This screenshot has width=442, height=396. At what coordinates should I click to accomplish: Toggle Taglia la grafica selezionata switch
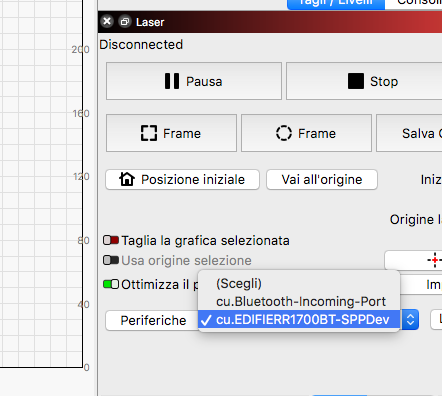111,240
